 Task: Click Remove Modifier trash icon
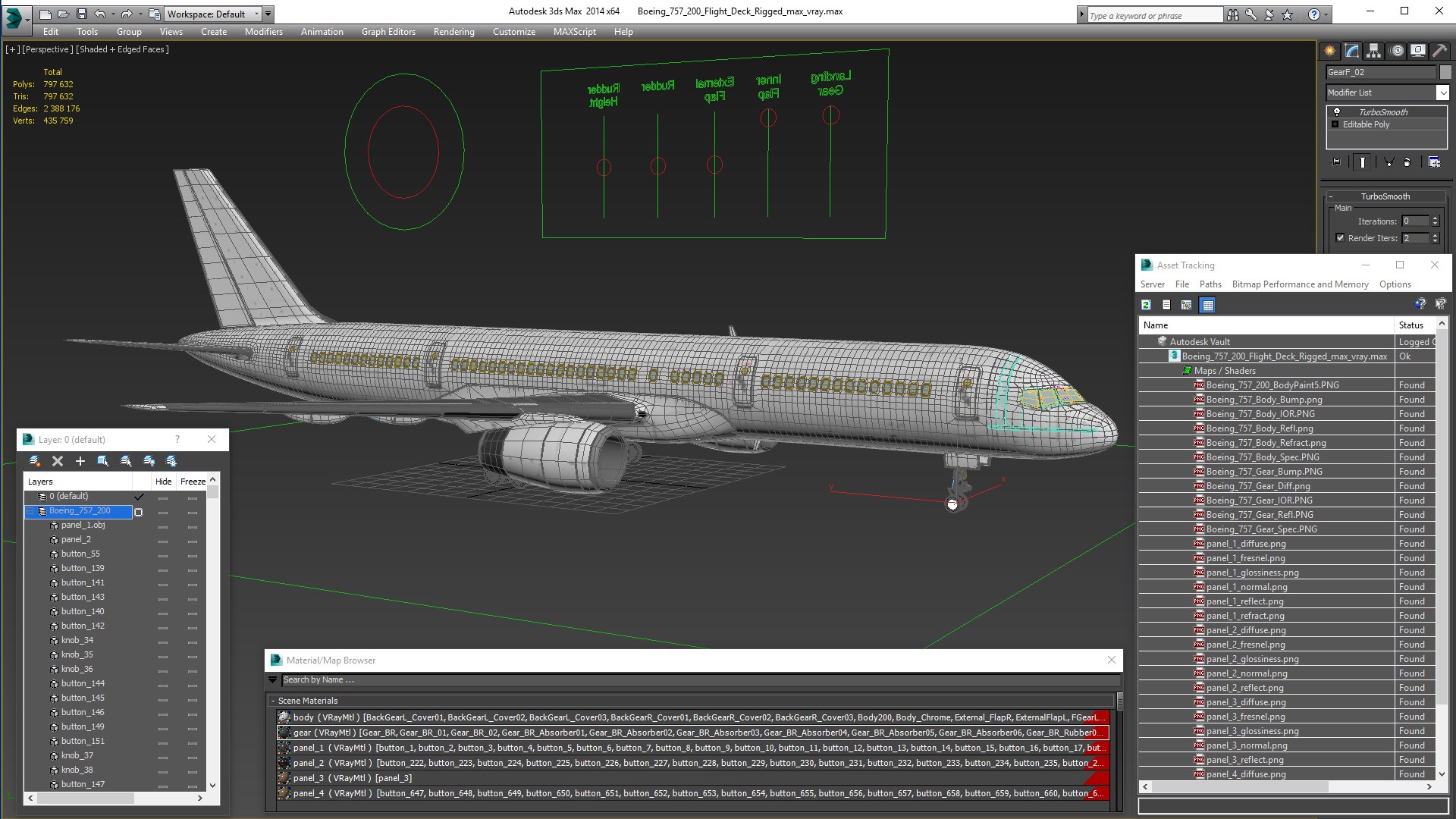click(x=1407, y=162)
